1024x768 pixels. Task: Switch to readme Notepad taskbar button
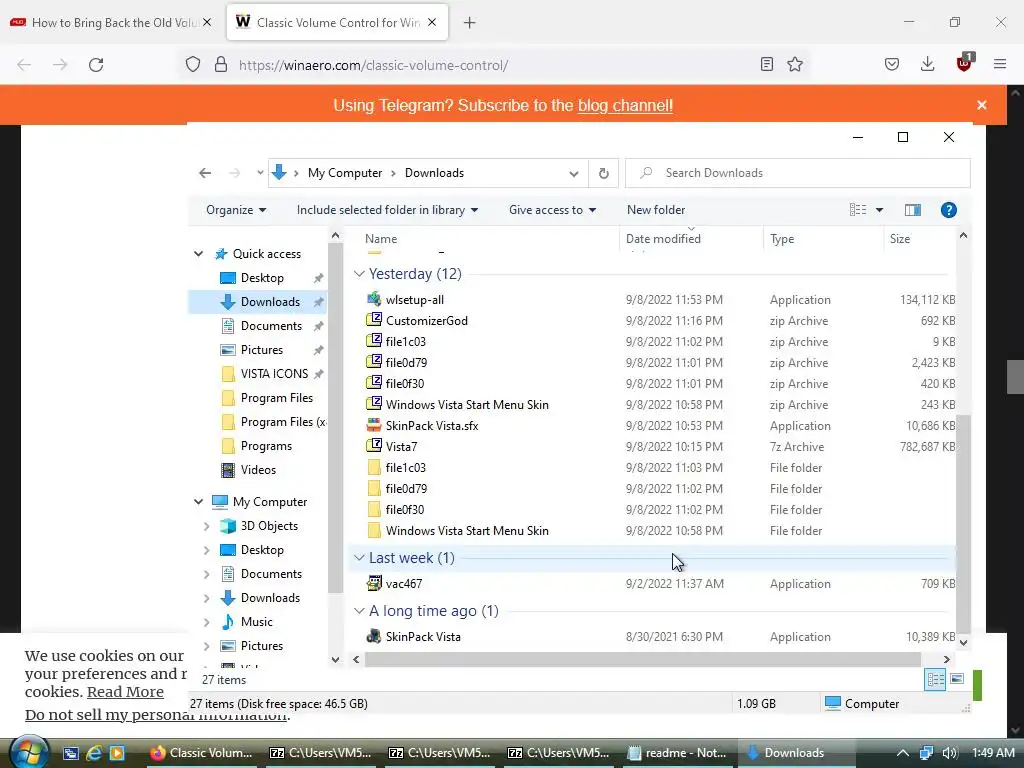(677, 753)
